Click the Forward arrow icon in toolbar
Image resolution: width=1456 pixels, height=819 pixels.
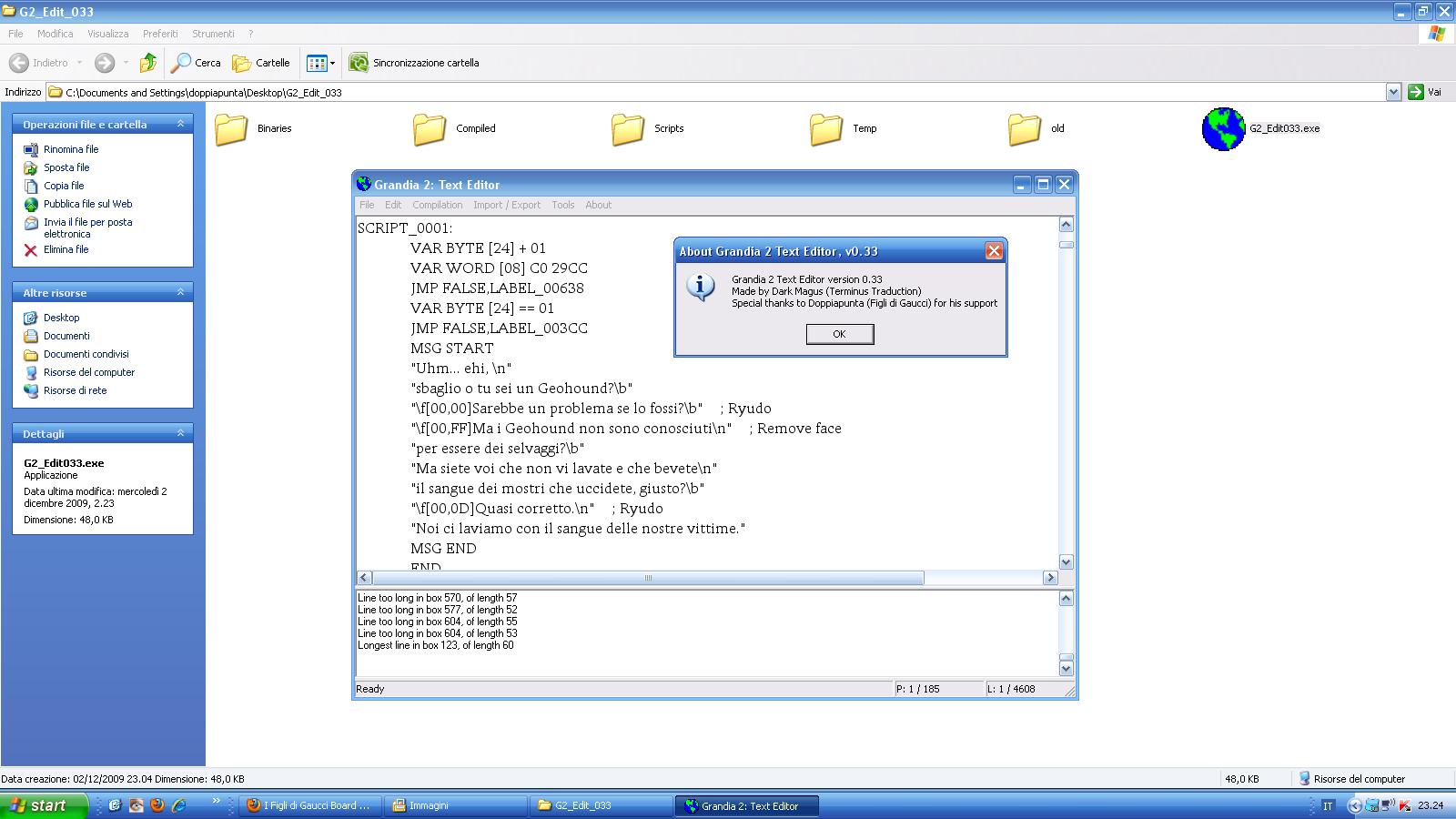click(105, 63)
